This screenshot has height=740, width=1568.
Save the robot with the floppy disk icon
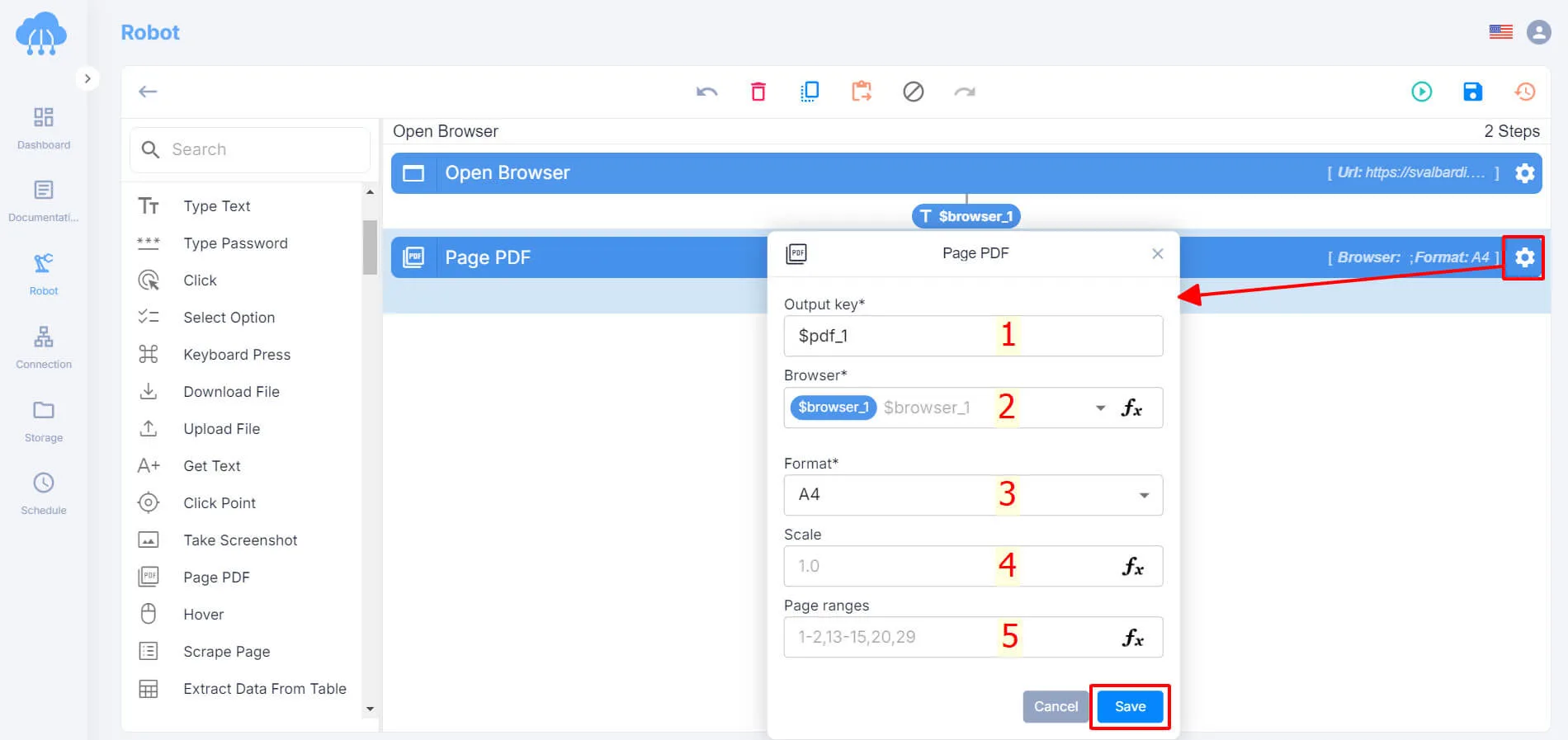pyautogui.click(x=1472, y=92)
